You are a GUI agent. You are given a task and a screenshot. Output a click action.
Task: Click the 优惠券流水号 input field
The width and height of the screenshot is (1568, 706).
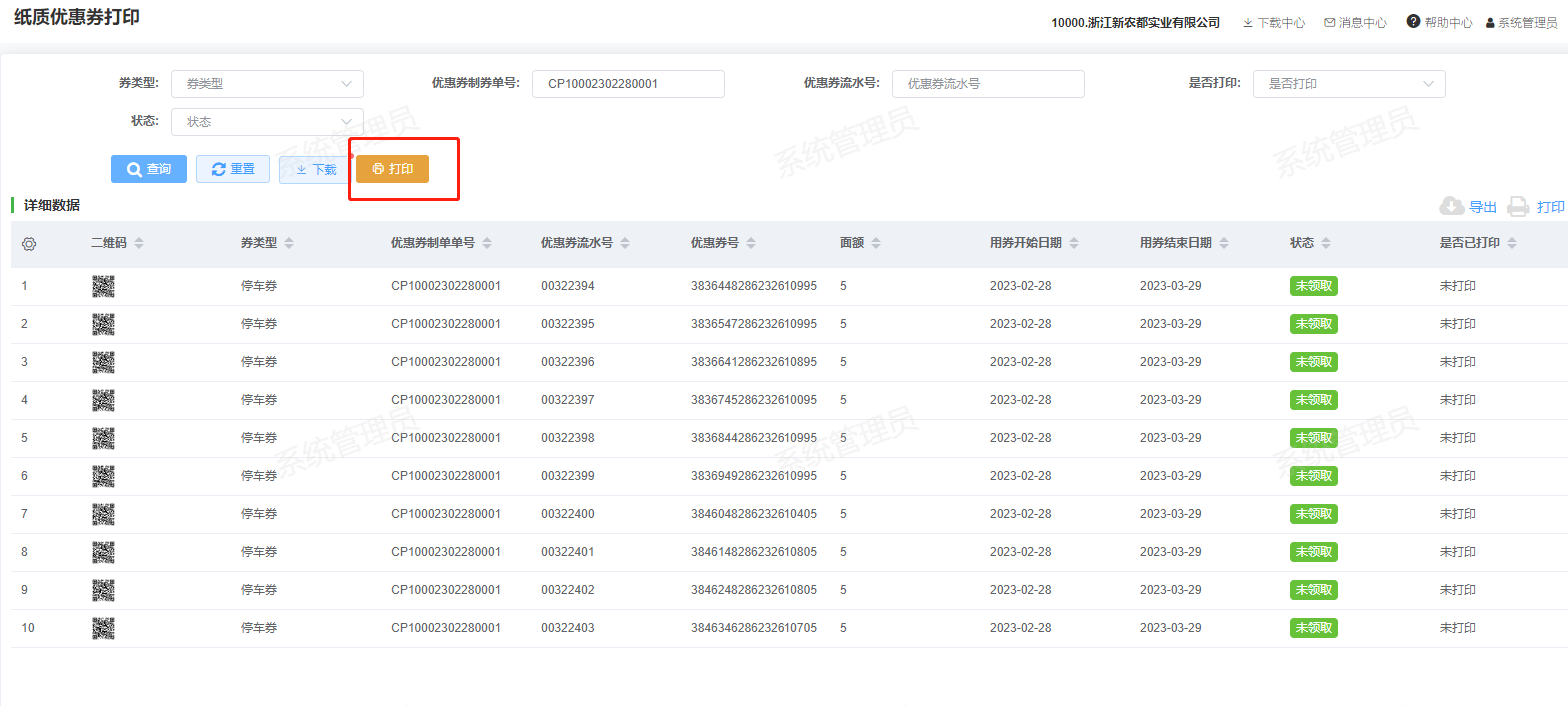pos(988,84)
